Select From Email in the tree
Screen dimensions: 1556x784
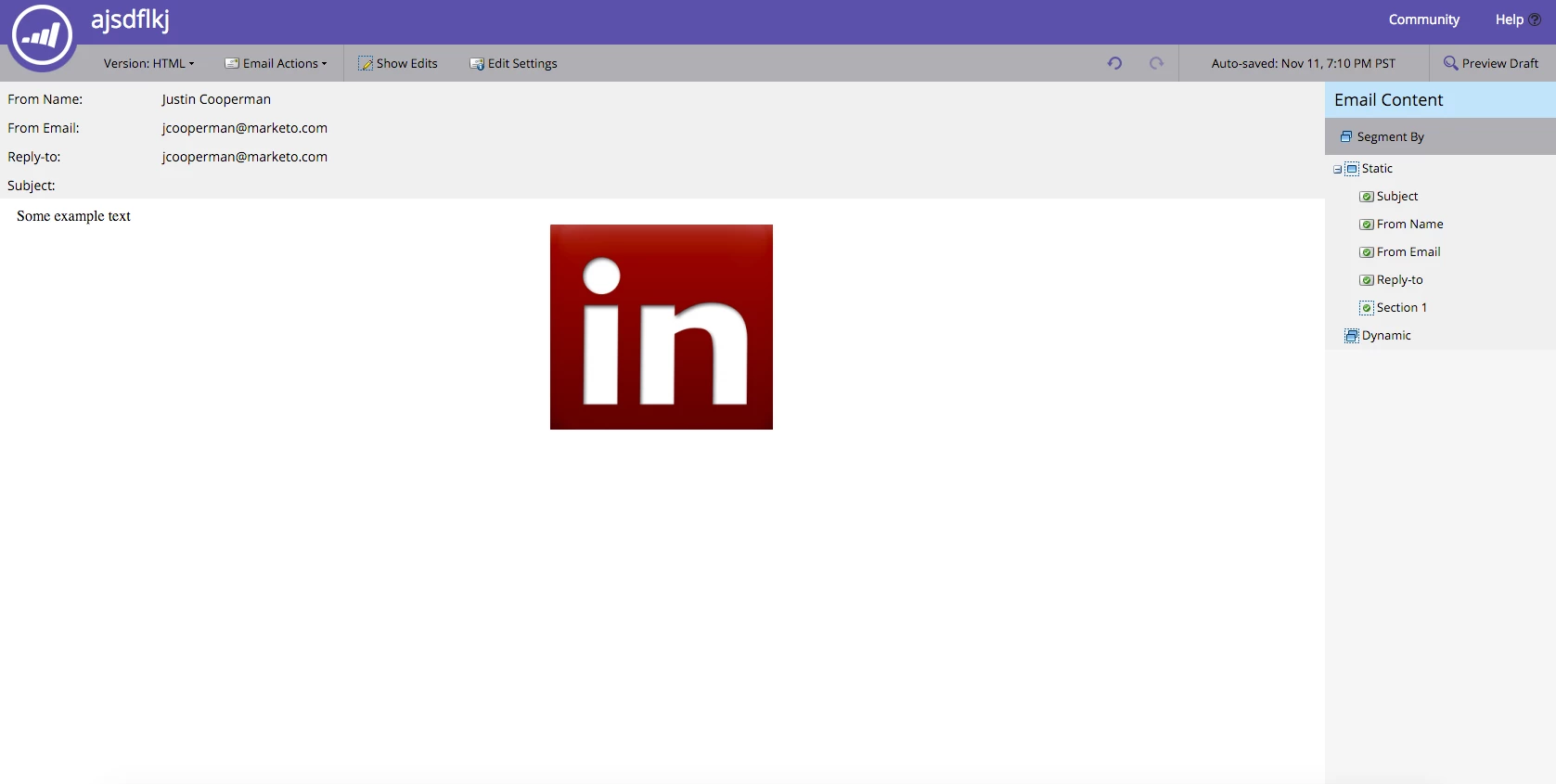click(1408, 251)
